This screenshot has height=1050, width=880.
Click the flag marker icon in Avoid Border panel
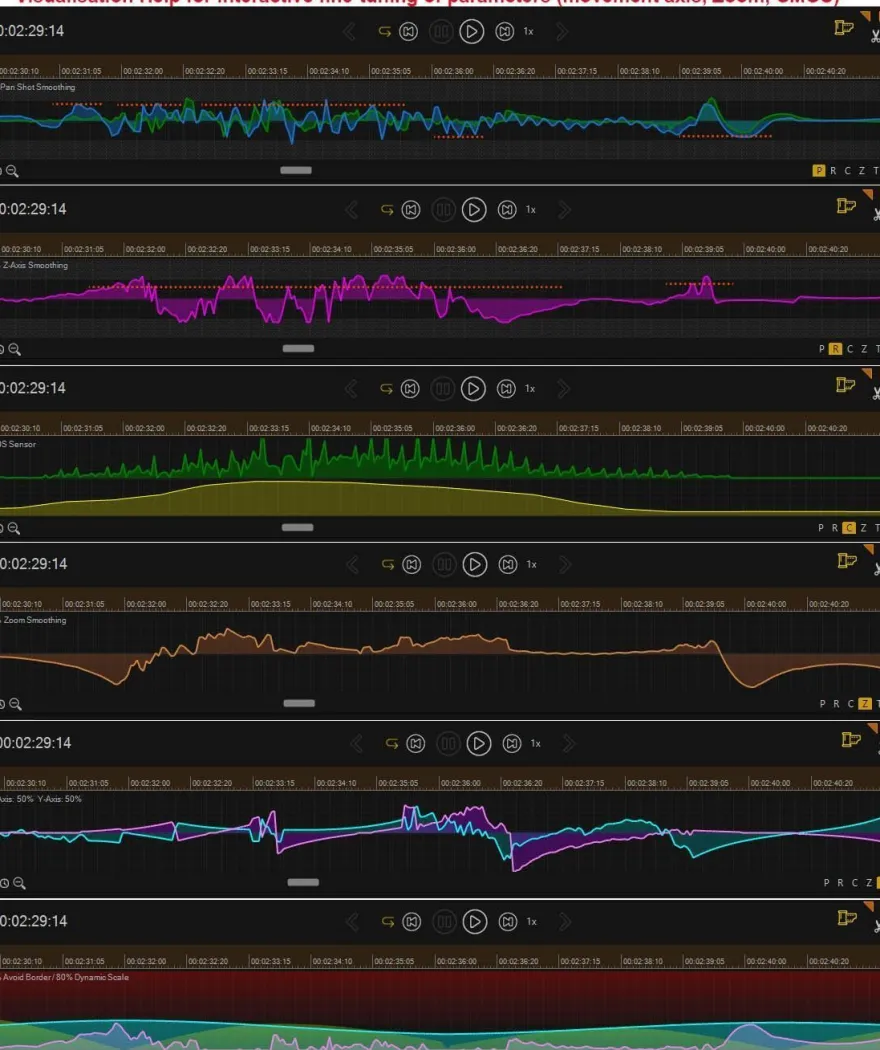tap(847, 917)
